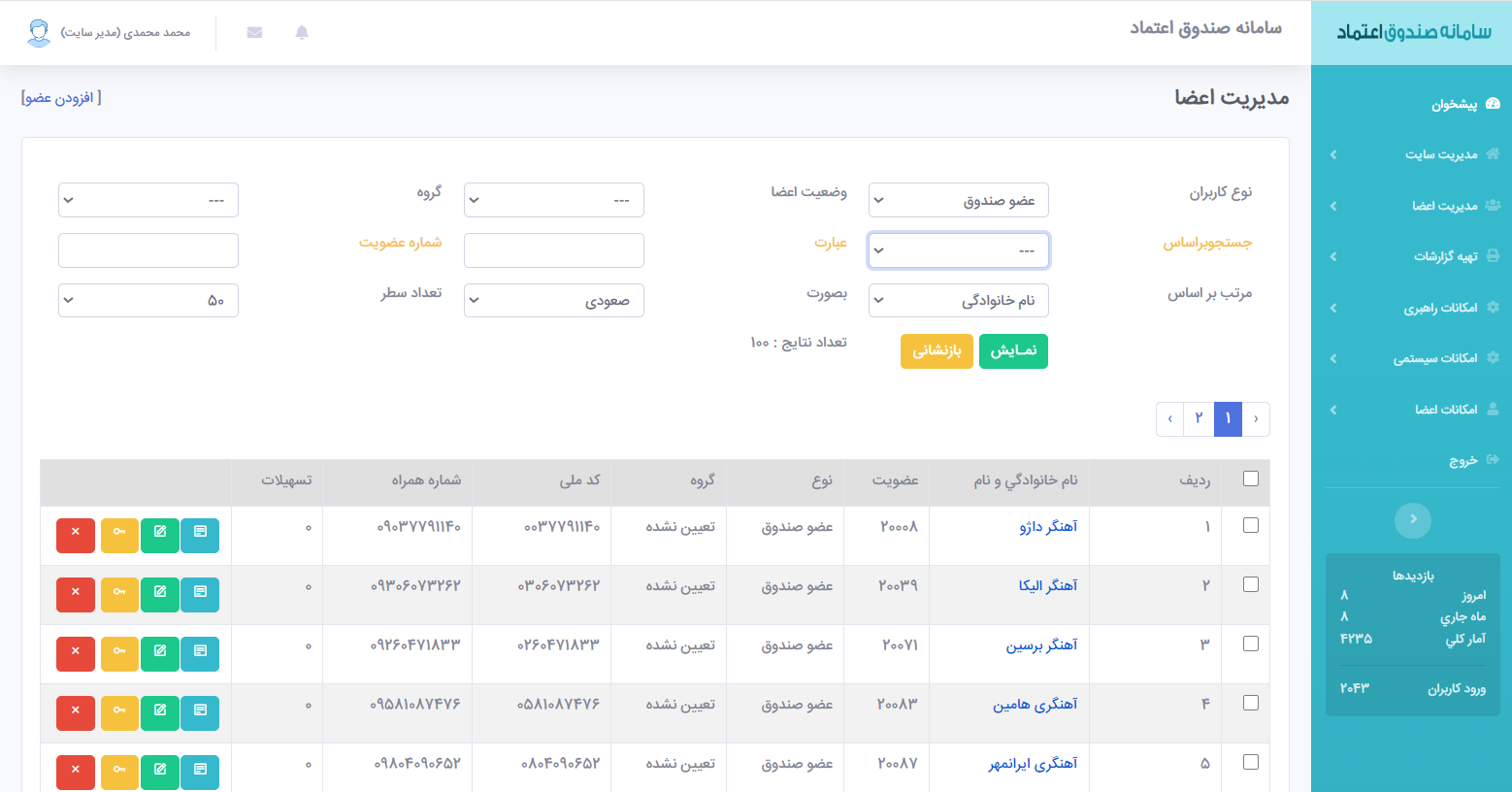Click the round sidebar collapse arrow
Viewport: 1512px width, 792px height.
tap(1413, 520)
